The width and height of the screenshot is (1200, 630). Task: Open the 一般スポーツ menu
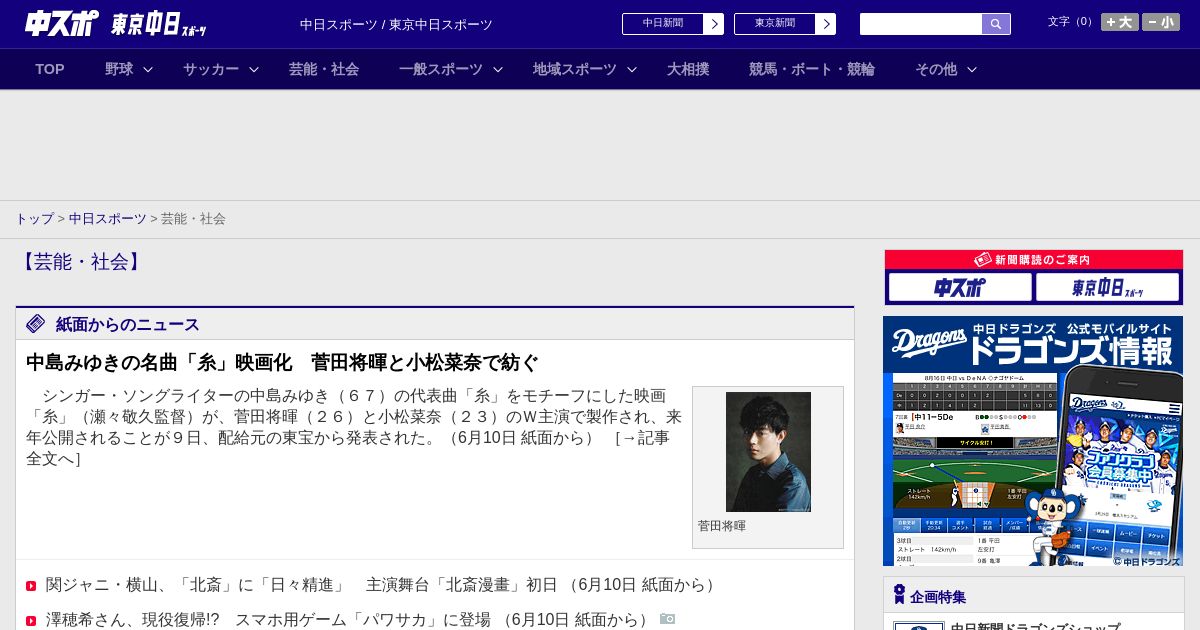tap(441, 69)
